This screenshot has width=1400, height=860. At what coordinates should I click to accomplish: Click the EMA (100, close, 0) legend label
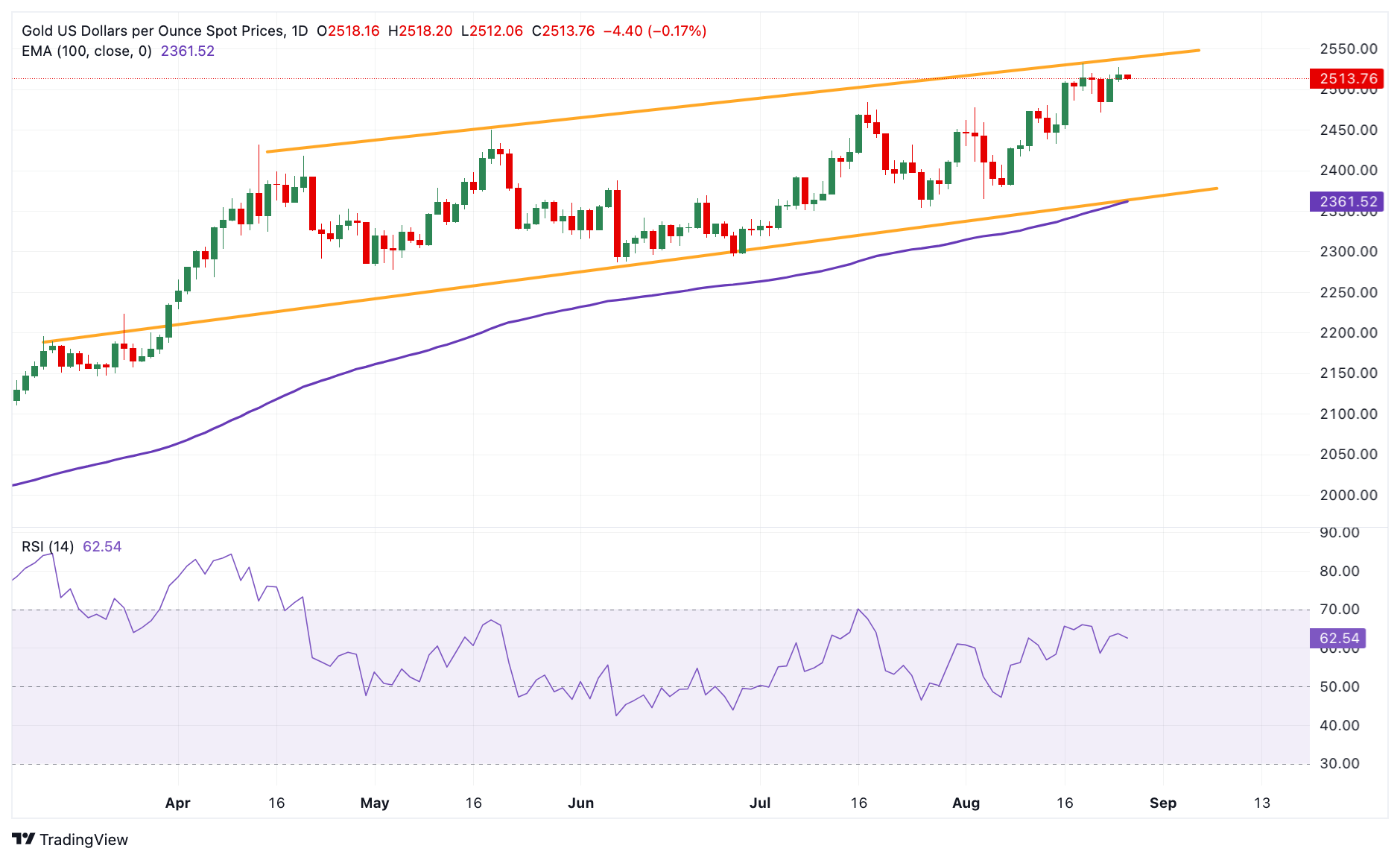tap(86, 51)
